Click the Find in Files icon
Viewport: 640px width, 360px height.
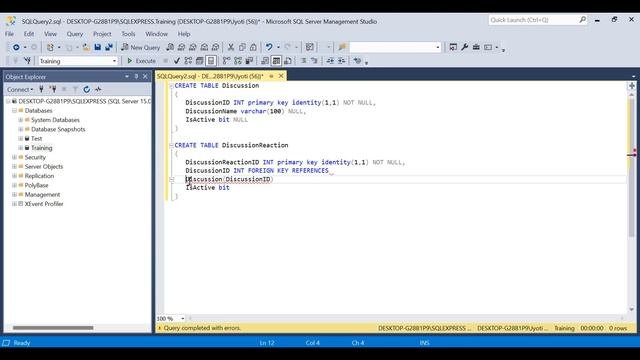[x=342, y=47]
